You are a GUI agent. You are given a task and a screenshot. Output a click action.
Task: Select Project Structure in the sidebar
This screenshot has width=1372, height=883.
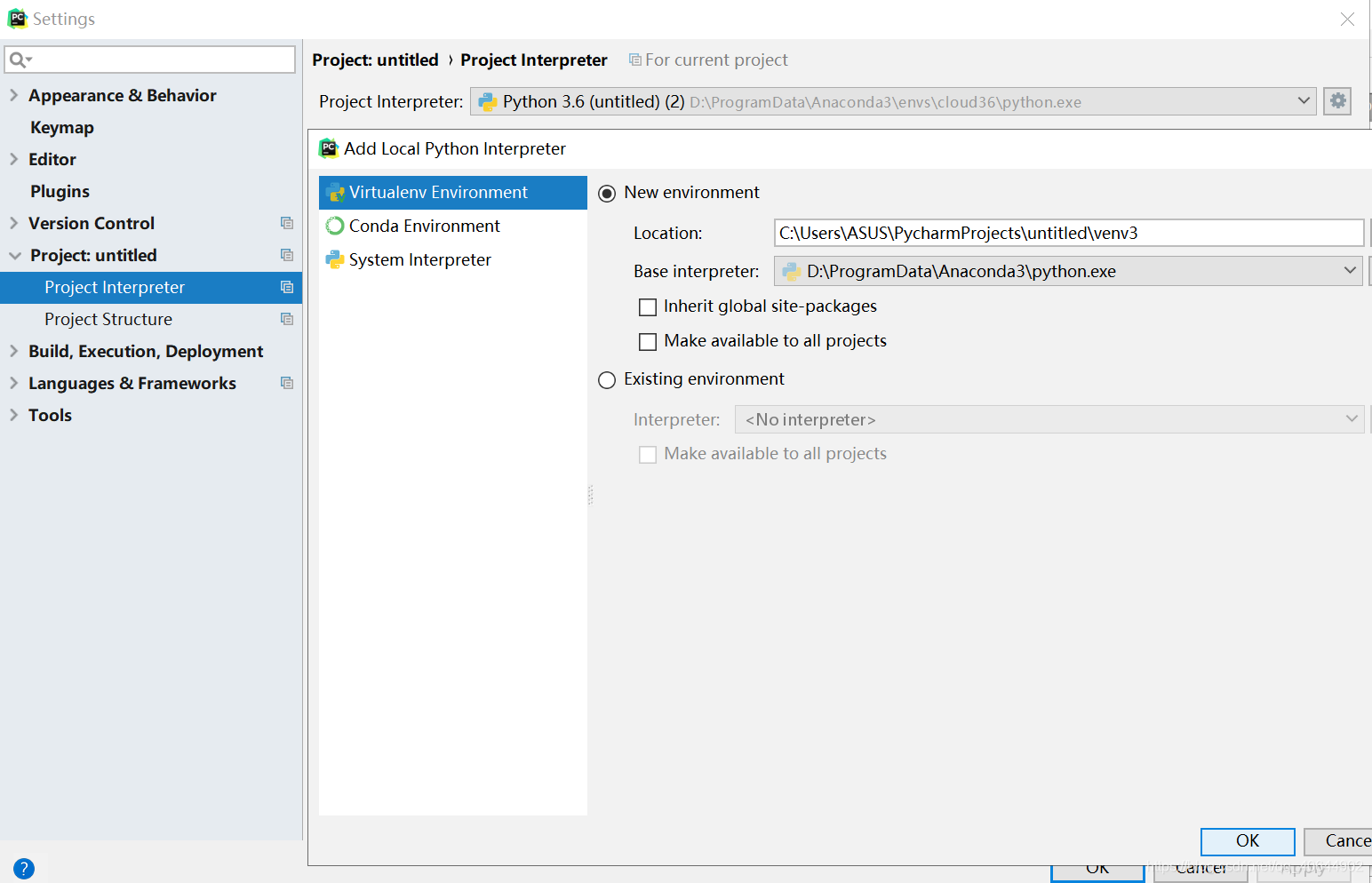pos(108,319)
